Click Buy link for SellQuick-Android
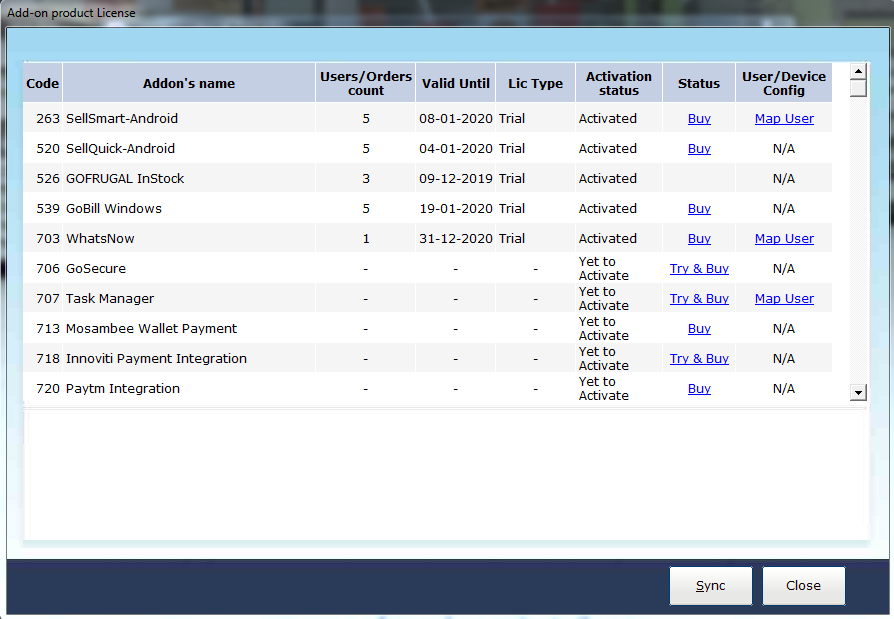The image size is (894, 619). click(x=699, y=149)
